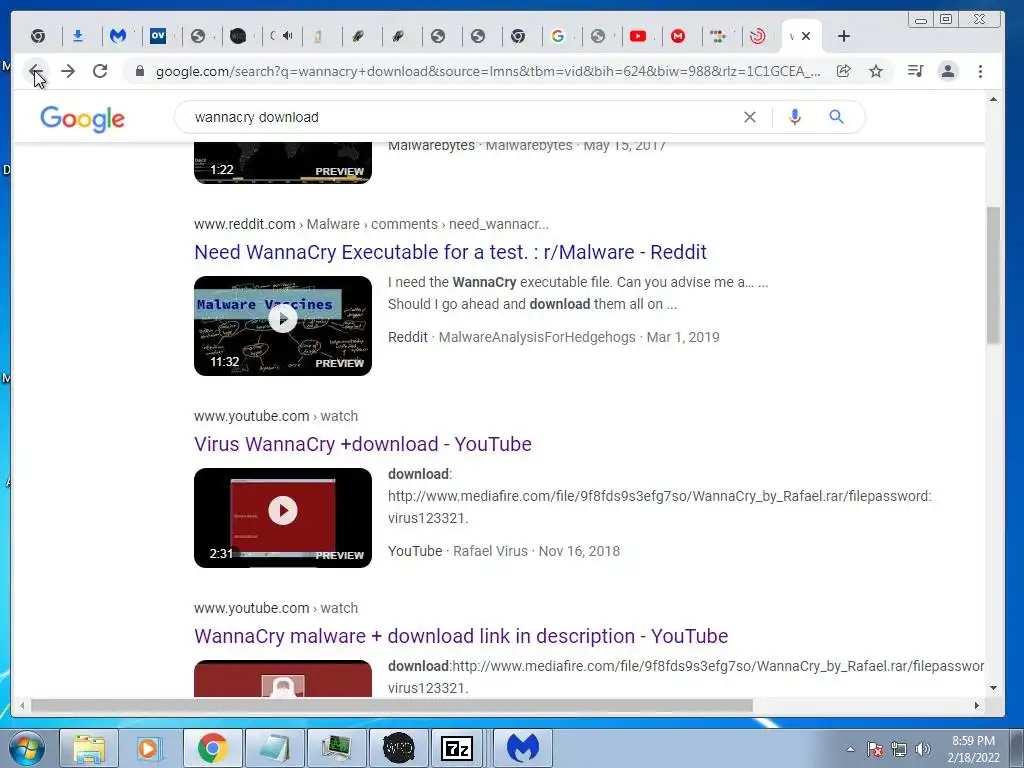Share this page from the address bar
Viewport: 1024px width, 768px height.
point(844,71)
